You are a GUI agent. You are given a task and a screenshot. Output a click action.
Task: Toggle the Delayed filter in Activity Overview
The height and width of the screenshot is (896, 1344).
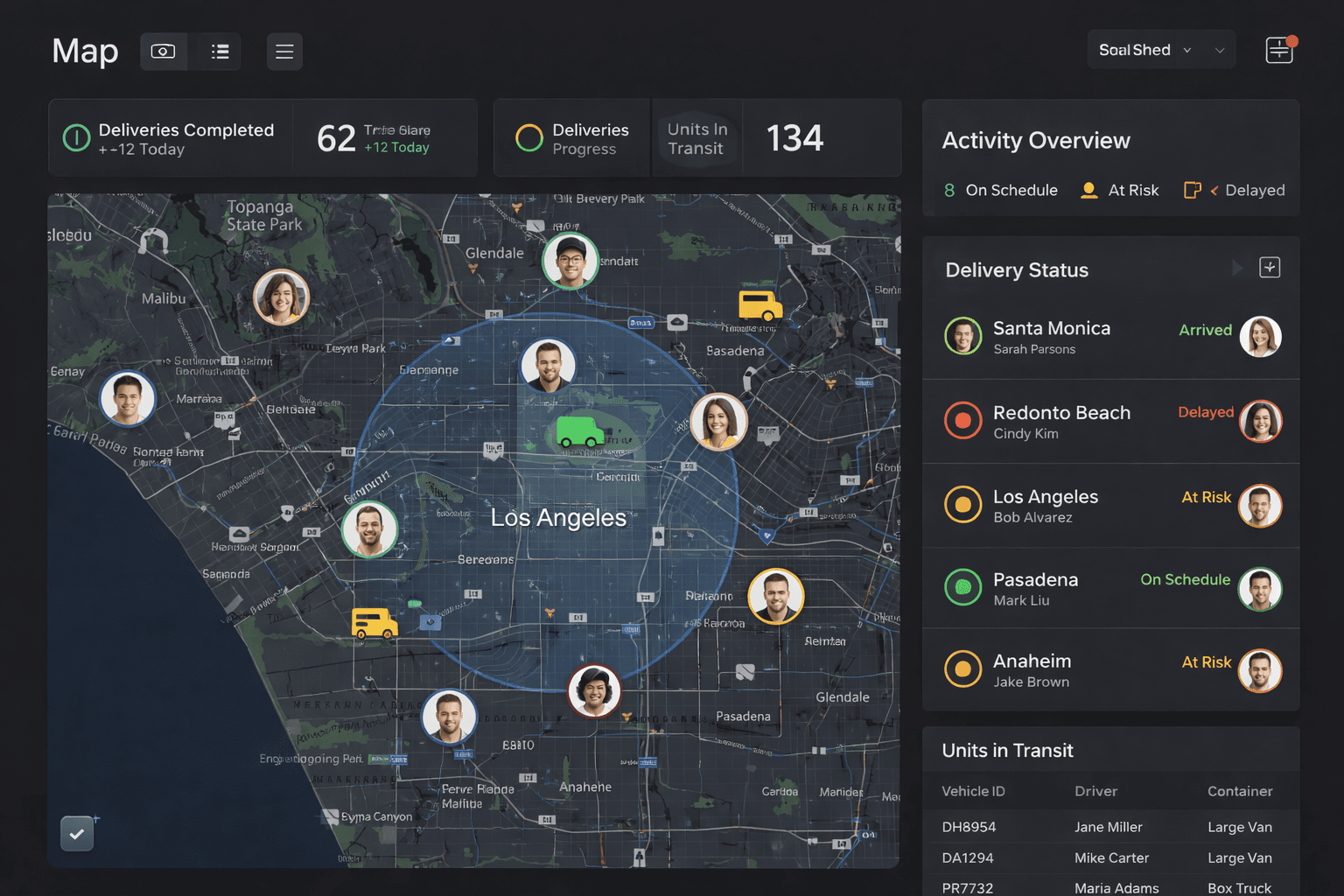coord(1234,190)
